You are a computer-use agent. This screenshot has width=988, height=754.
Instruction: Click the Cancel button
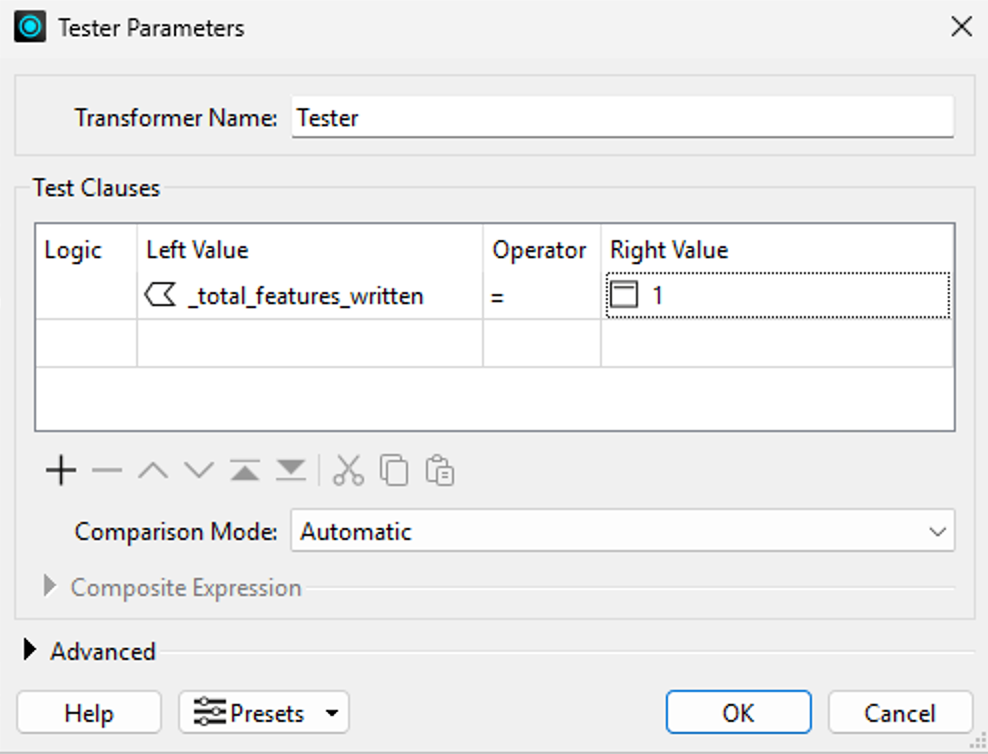tap(900, 712)
